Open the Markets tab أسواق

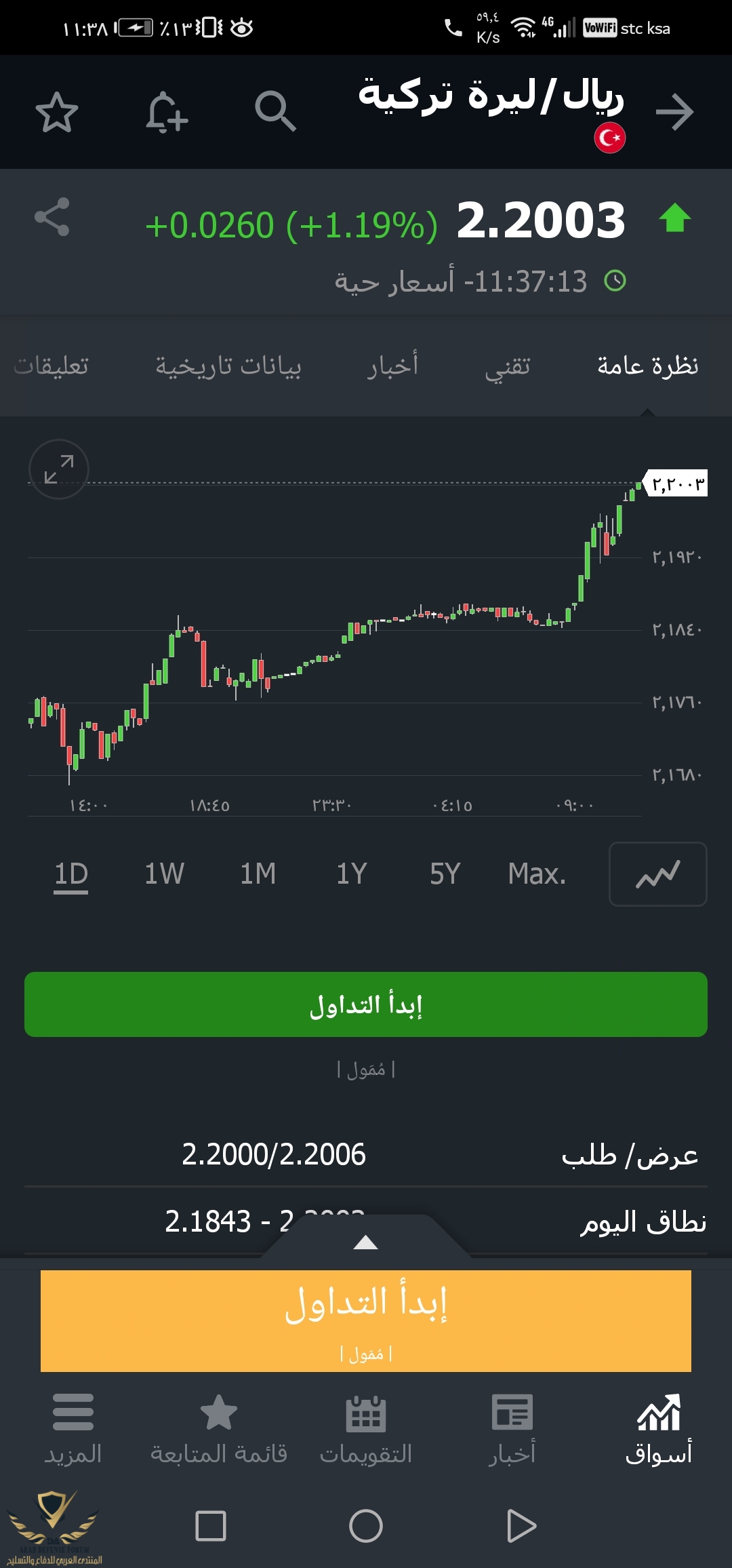coord(658,1430)
